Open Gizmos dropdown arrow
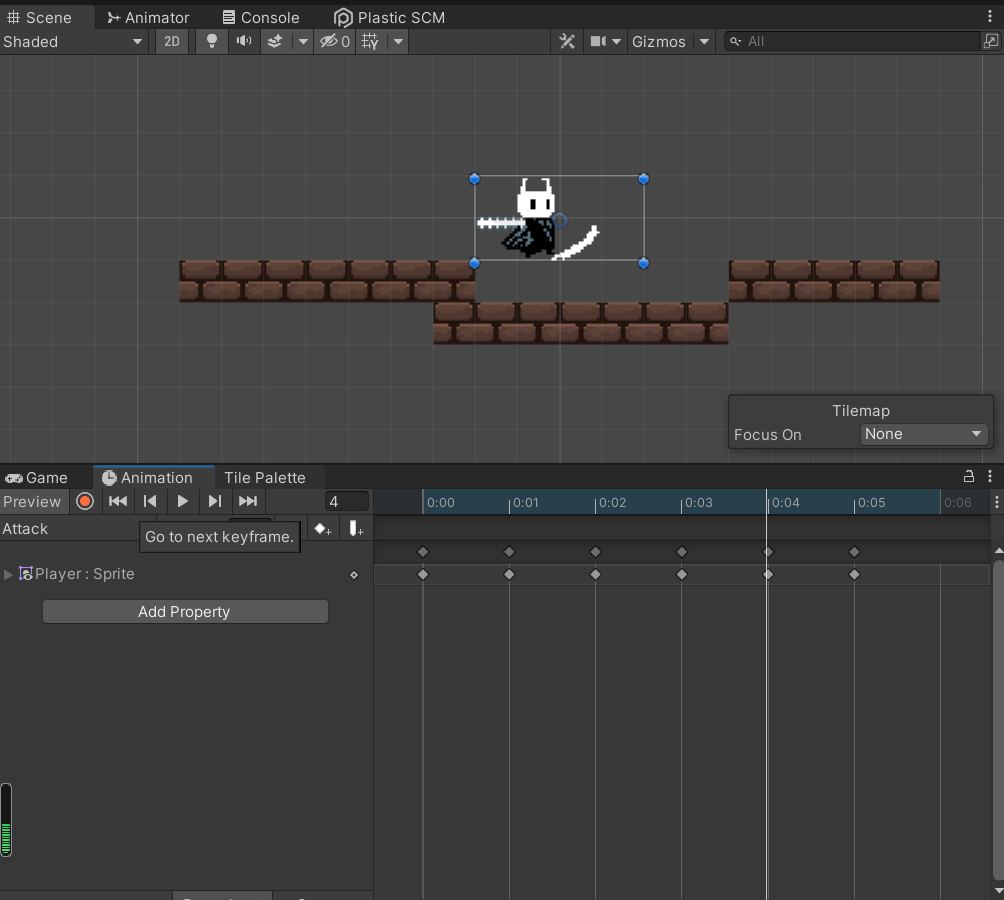 704,42
